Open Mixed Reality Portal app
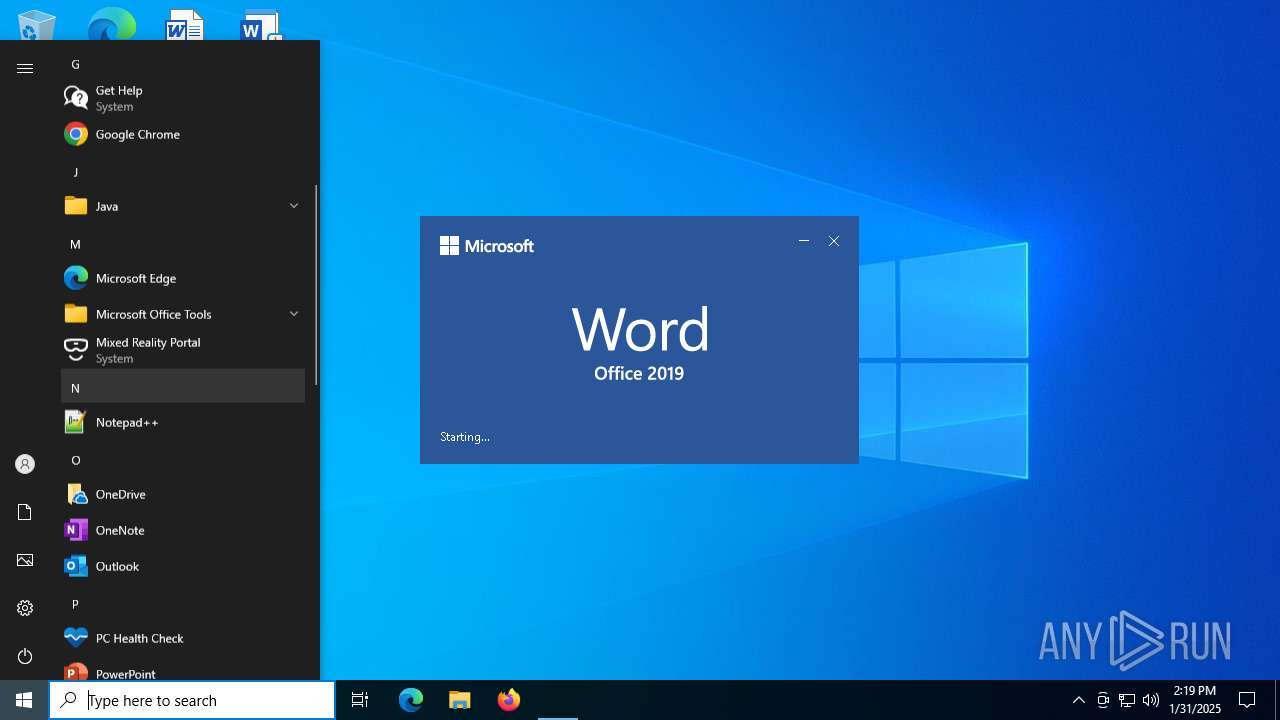 (183, 350)
